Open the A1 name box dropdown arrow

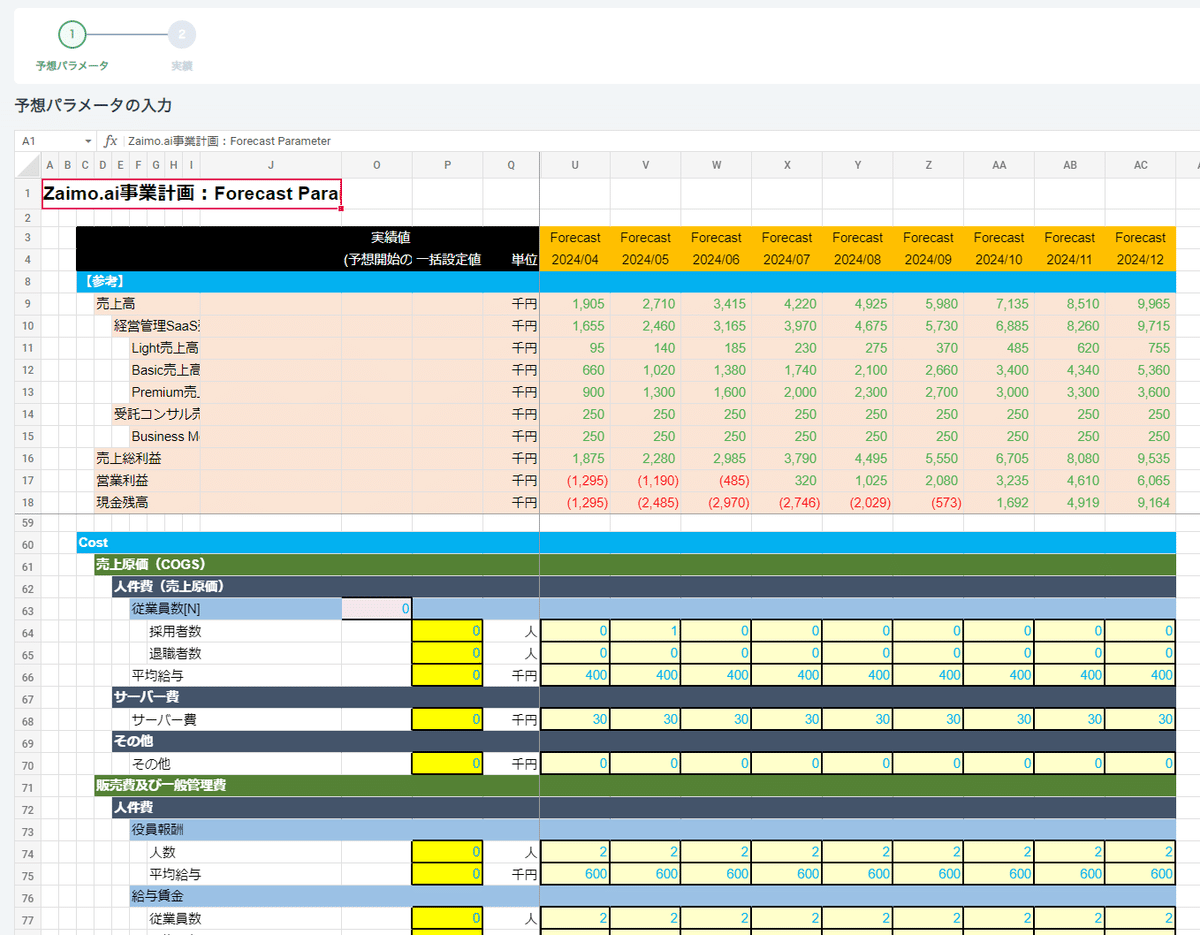coord(88,141)
